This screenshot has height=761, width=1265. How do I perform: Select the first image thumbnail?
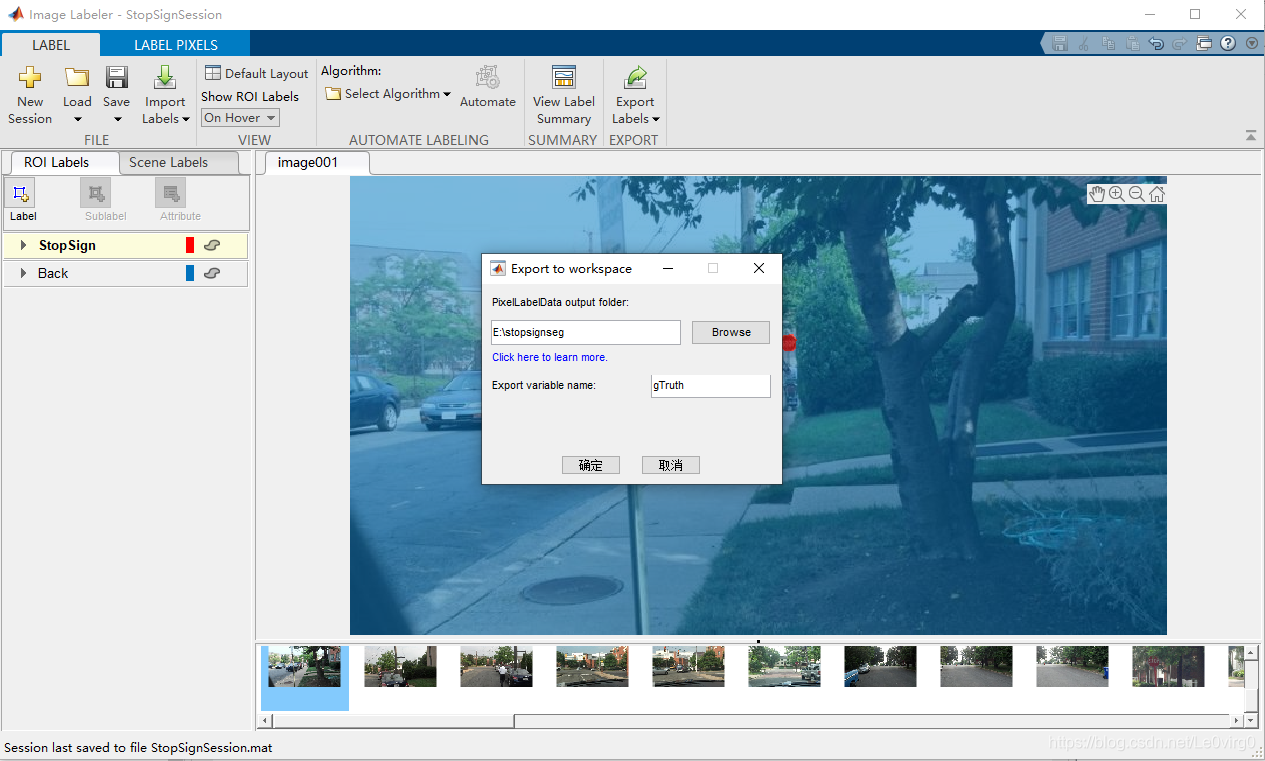coord(304,666)
